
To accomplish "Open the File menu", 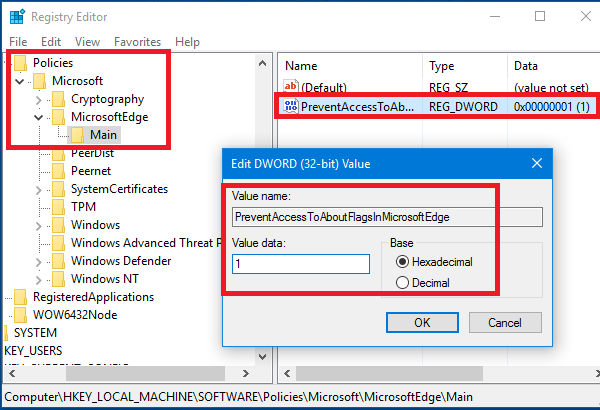I will click(x=18, y=41).
